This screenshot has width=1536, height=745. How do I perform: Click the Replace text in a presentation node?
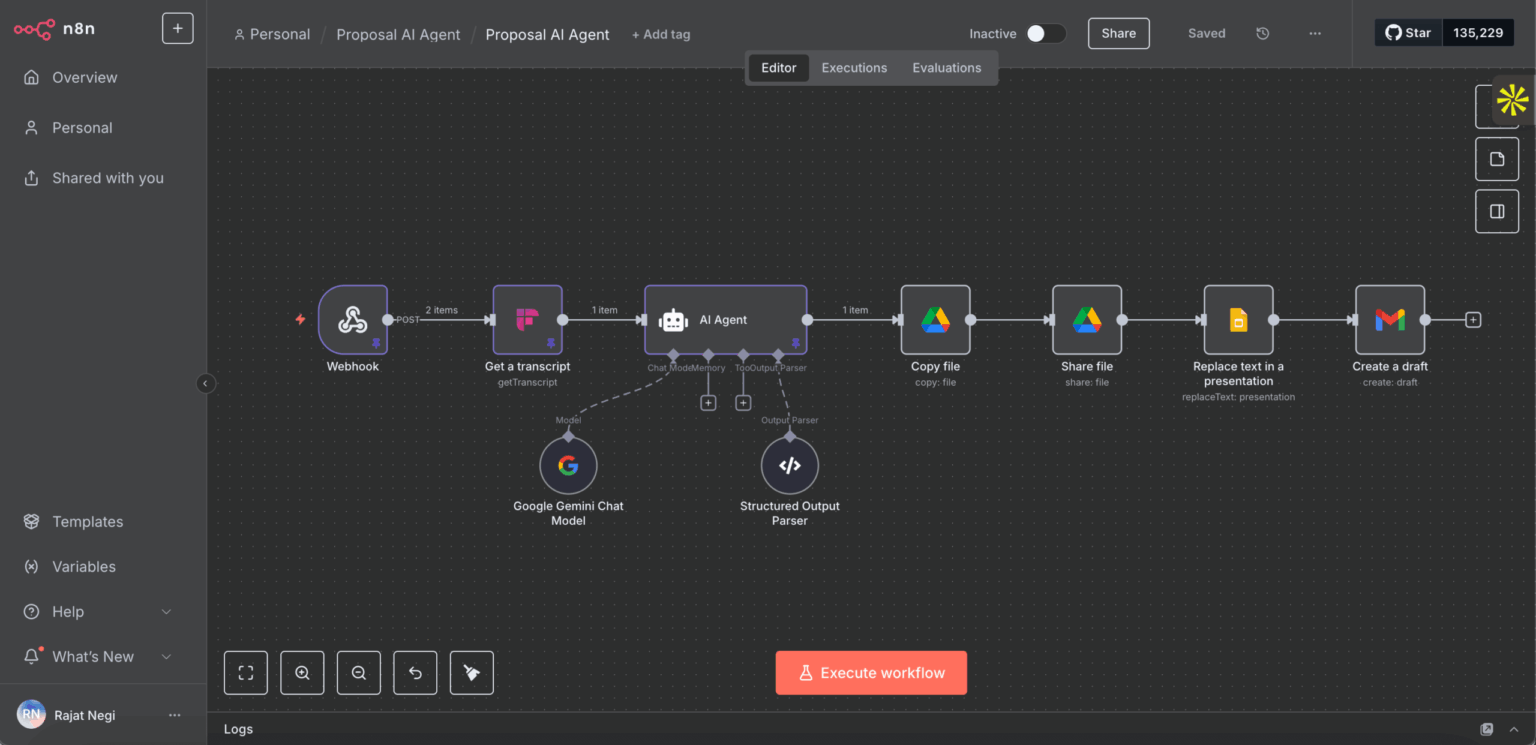(x=1238, y=320)
